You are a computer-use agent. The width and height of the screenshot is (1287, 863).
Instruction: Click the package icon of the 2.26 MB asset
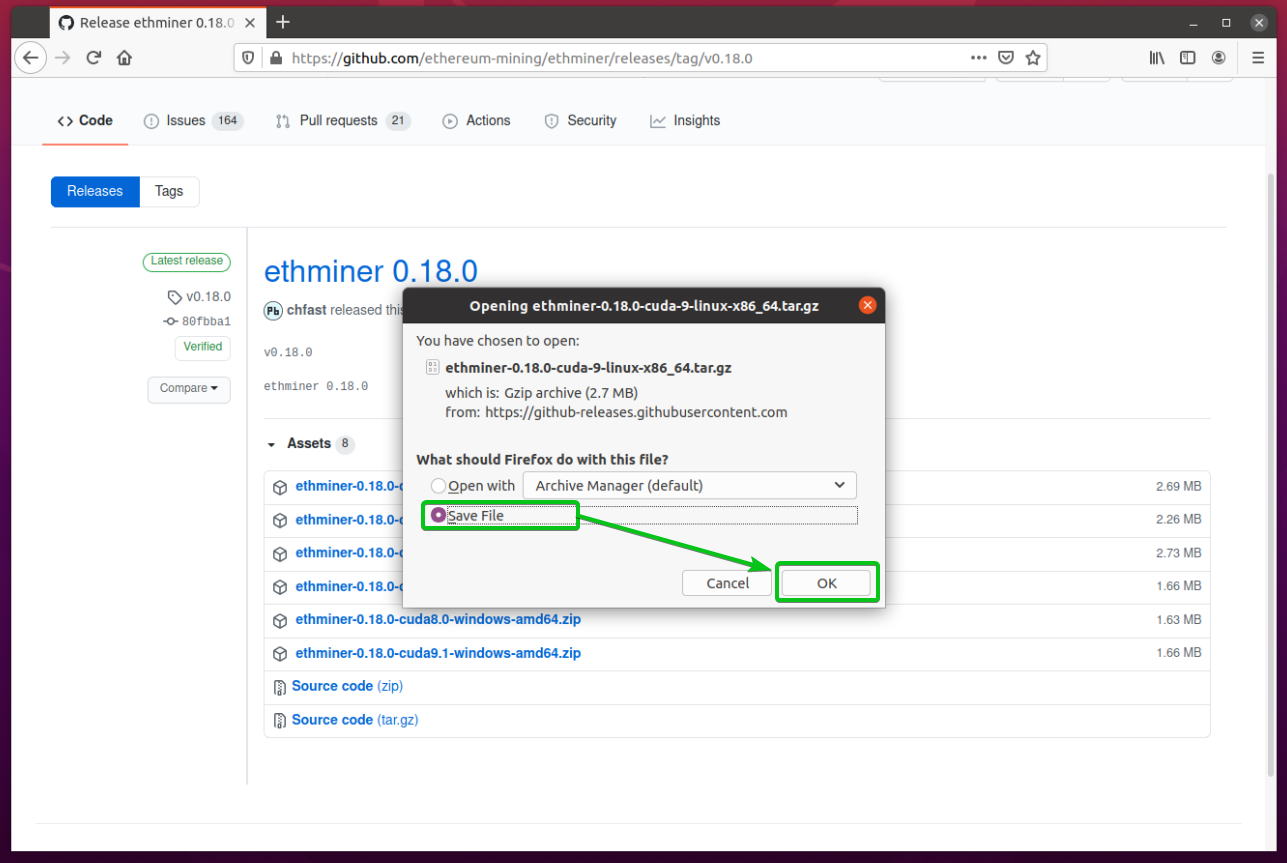point(280,520)
